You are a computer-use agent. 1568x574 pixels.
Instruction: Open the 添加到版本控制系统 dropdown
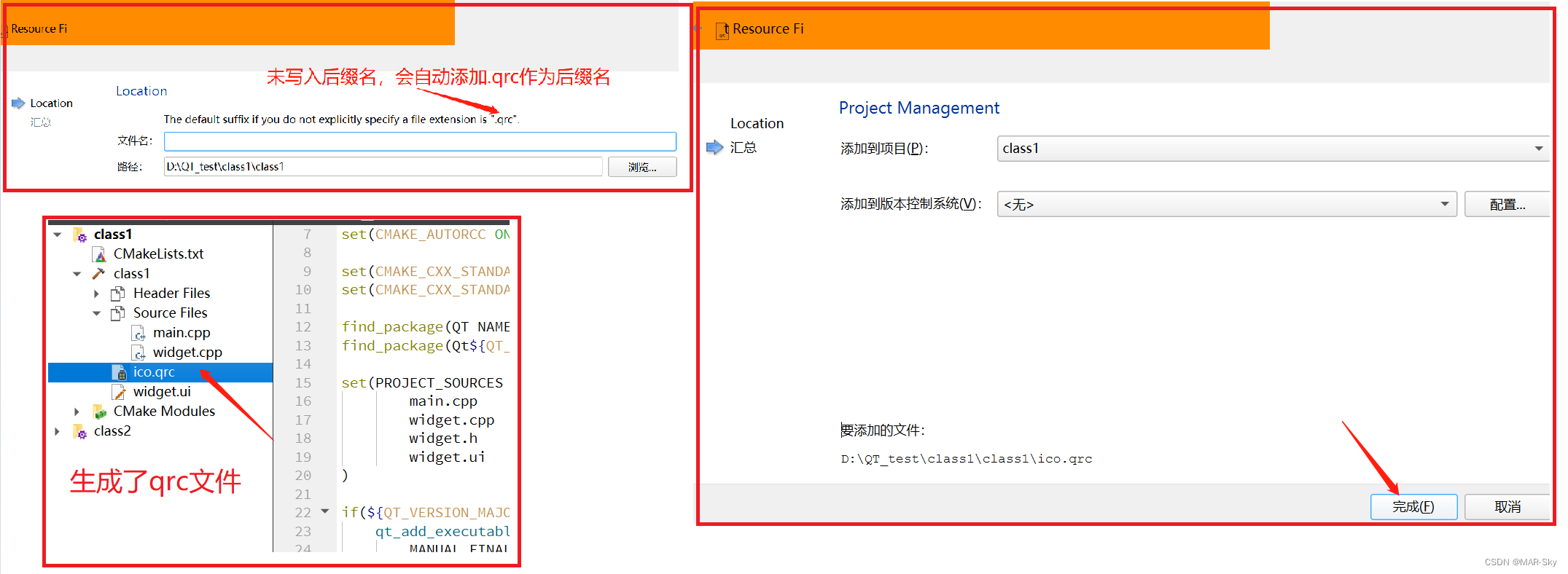1227,205
